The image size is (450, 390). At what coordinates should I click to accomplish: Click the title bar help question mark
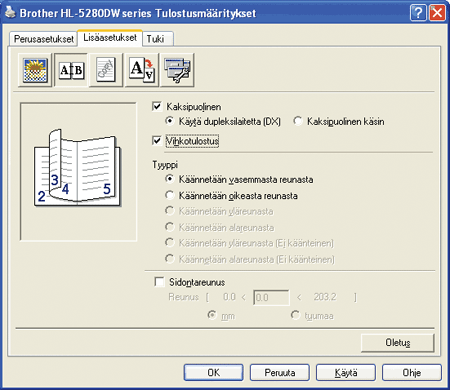click(418, 13)
